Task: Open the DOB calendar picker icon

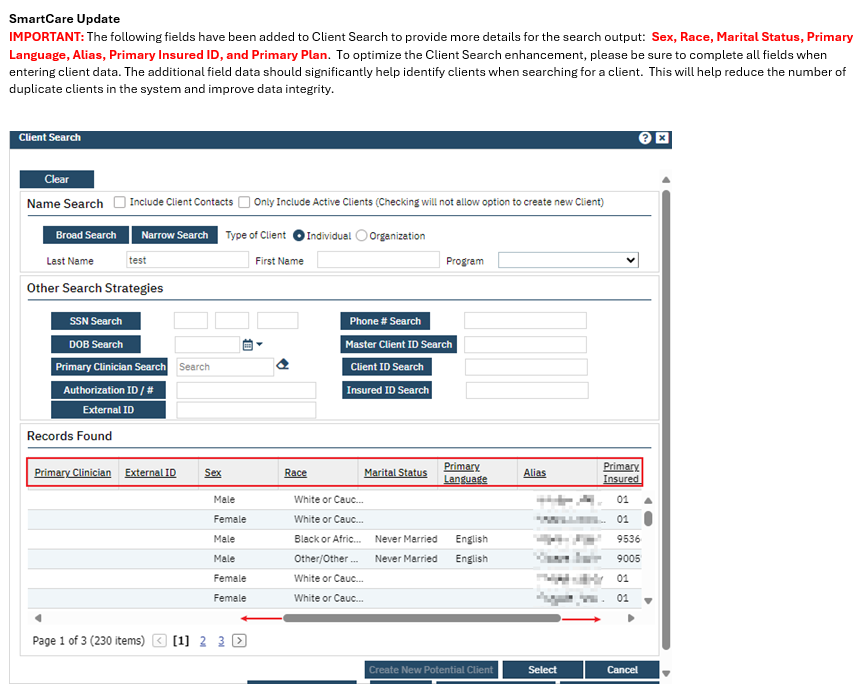Action: tap(248, 345)
